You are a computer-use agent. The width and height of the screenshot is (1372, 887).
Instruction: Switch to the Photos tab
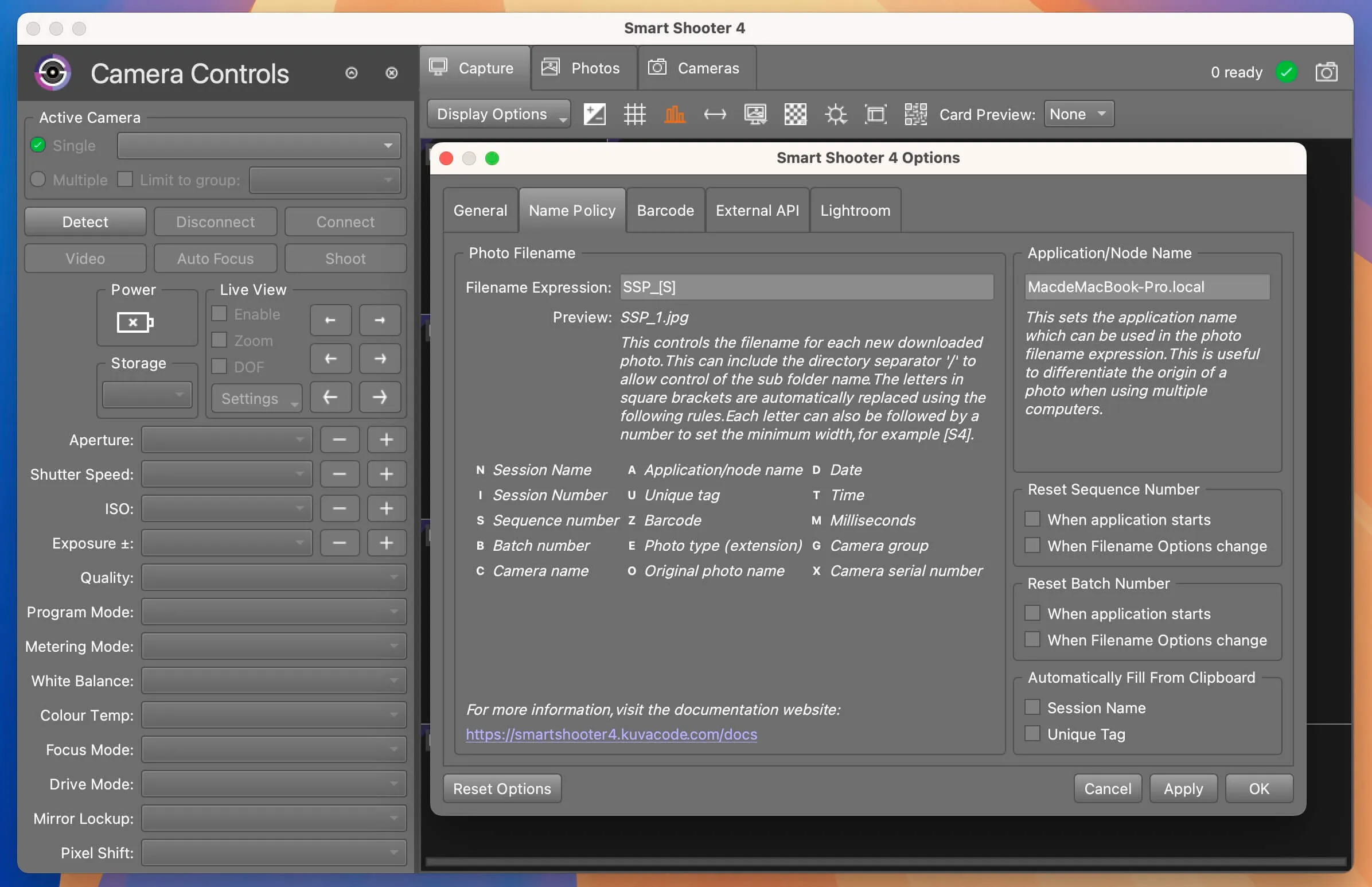pos(584,68)
